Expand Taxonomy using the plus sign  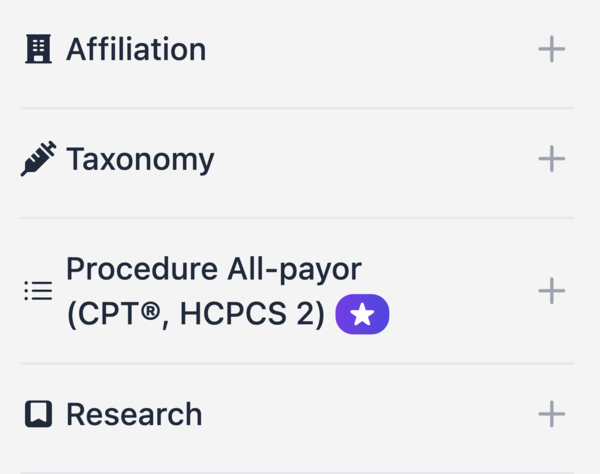[x=551, y=158]
